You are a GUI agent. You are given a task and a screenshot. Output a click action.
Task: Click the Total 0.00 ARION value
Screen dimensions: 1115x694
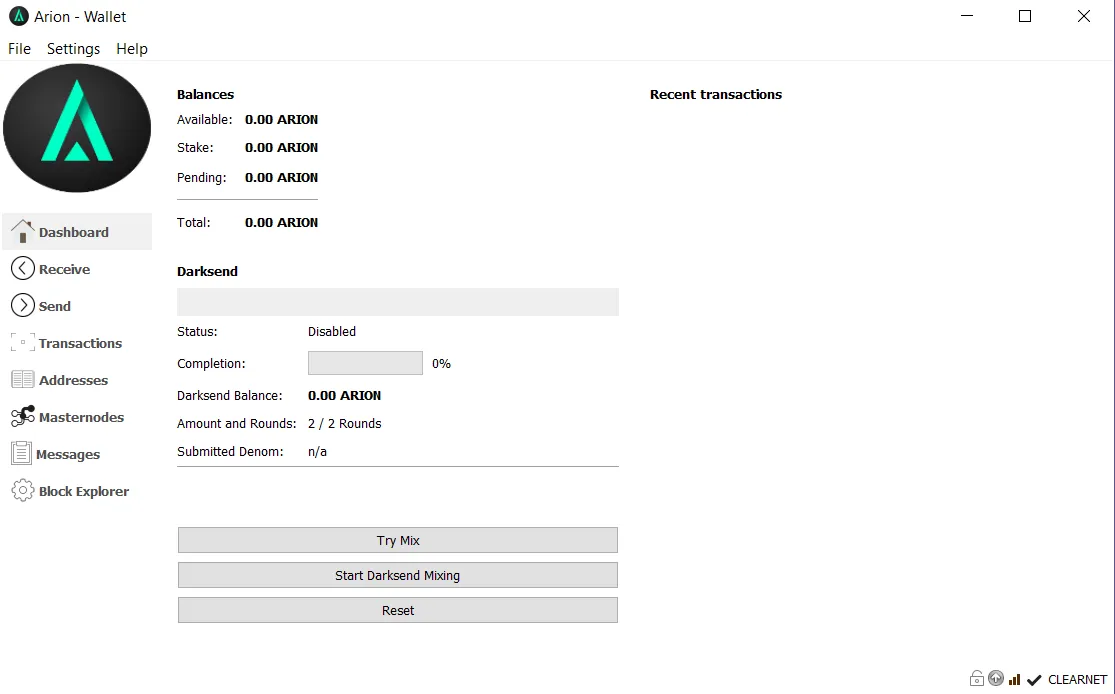point(282,223)
